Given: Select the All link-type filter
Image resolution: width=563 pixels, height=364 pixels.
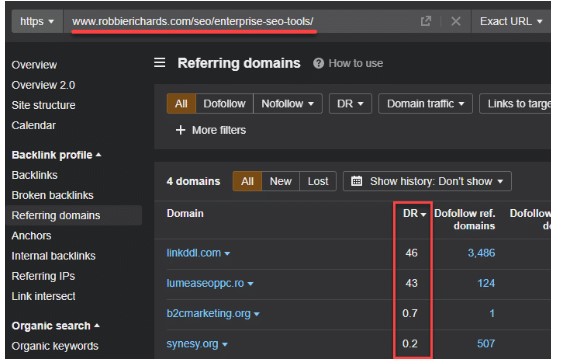Looking at the screenshot, I should click(x=181, y=104).
